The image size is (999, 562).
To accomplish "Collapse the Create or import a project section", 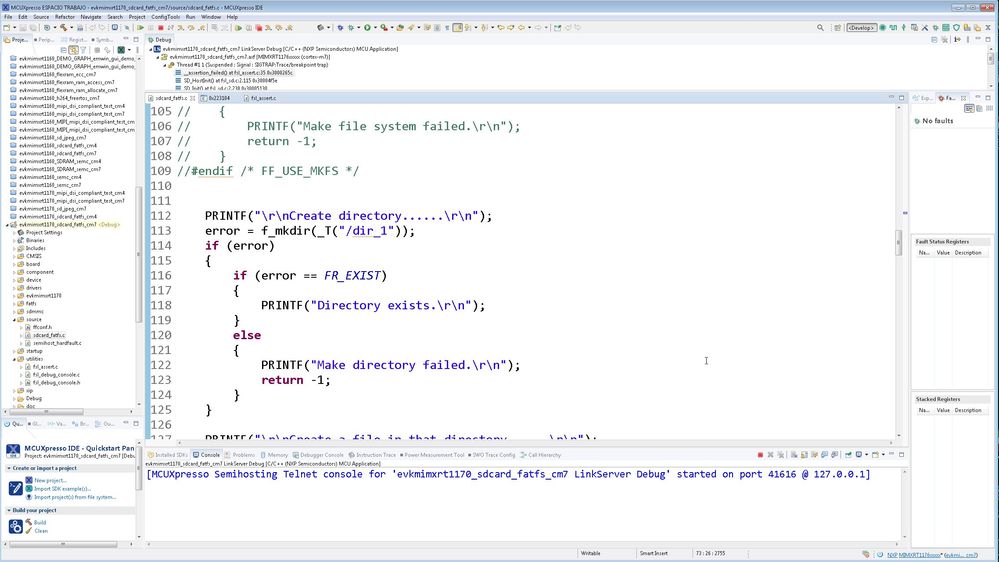I will click(9, 468).
